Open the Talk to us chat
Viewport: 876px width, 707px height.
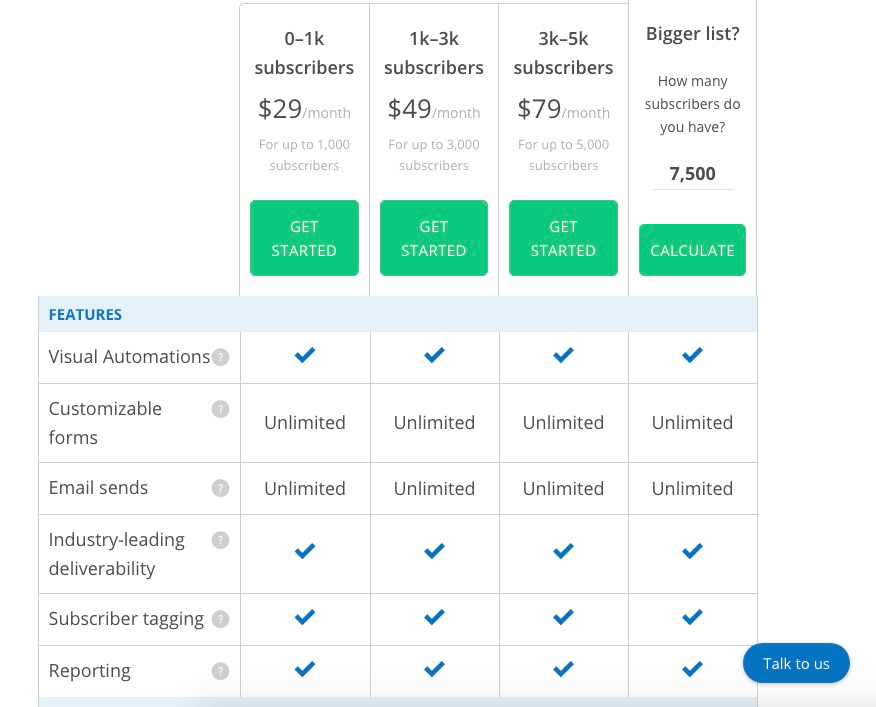796,663
